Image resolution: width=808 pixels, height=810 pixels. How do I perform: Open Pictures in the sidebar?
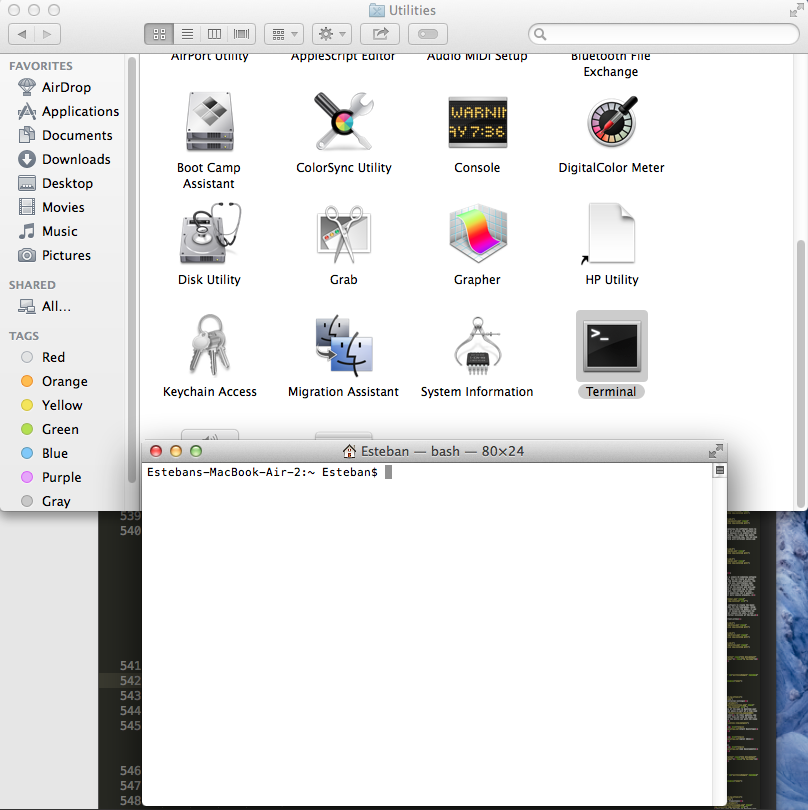click(x=54, y=255)
